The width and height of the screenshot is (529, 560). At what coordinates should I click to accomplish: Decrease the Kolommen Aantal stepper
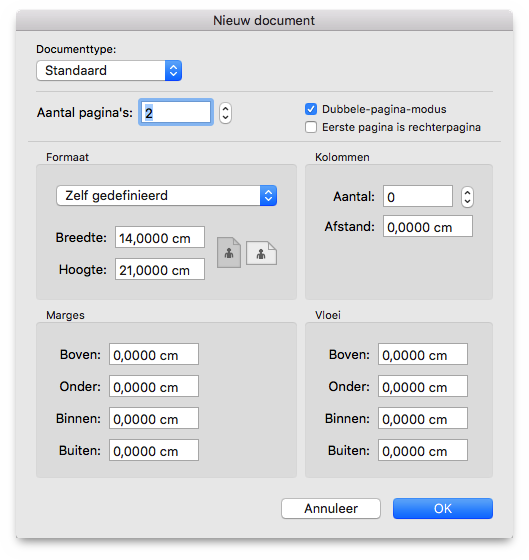(467, 202)
